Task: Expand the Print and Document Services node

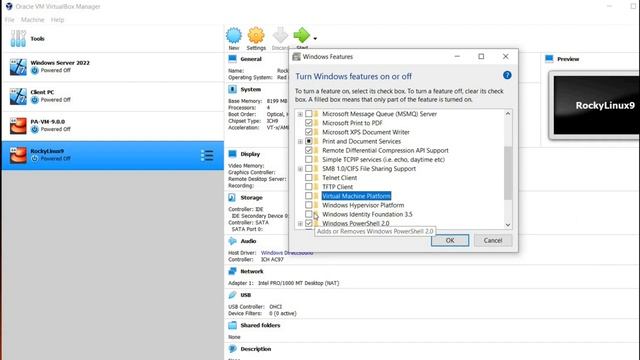Action: click(x=300, y=142)
